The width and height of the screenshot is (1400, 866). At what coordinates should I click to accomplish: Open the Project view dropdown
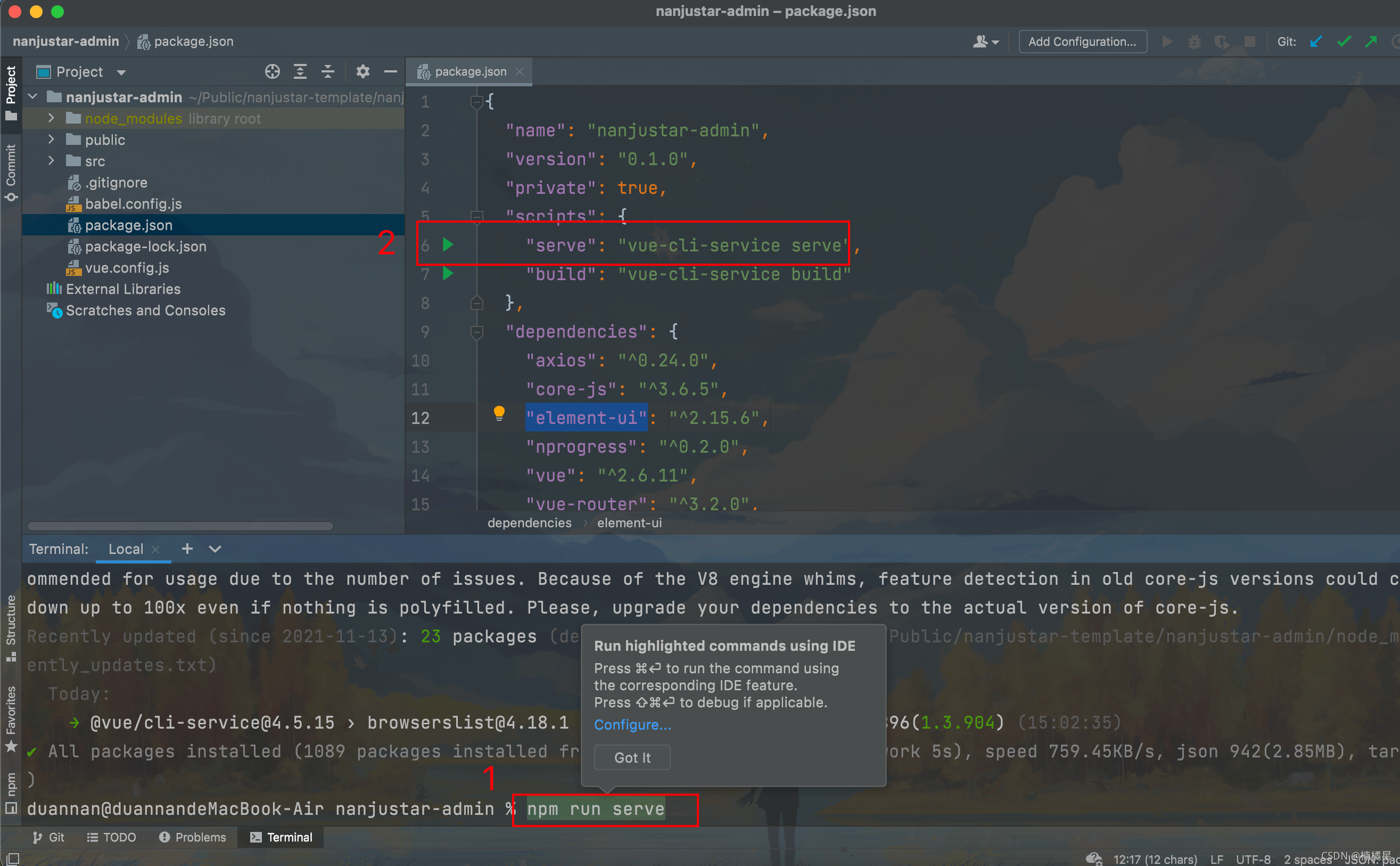point(121,72)
